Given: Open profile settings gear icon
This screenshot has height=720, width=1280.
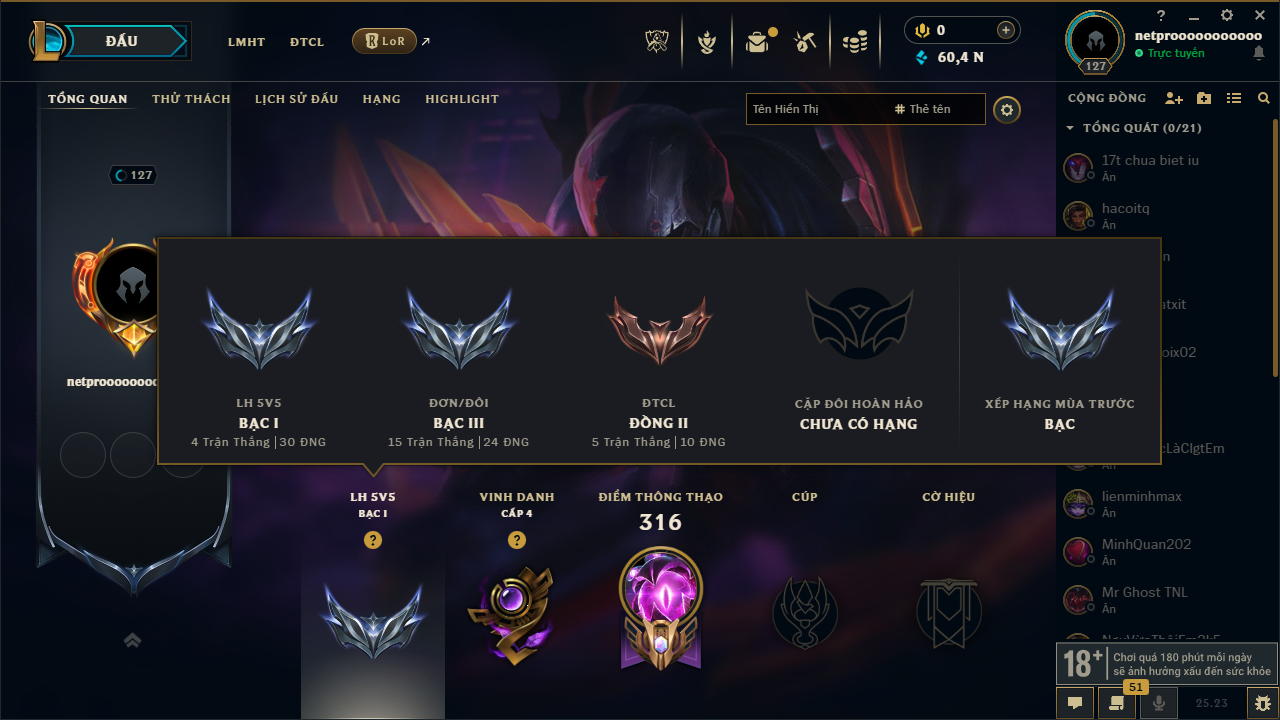Looking at the screenshot, I should coord(1007,109).
